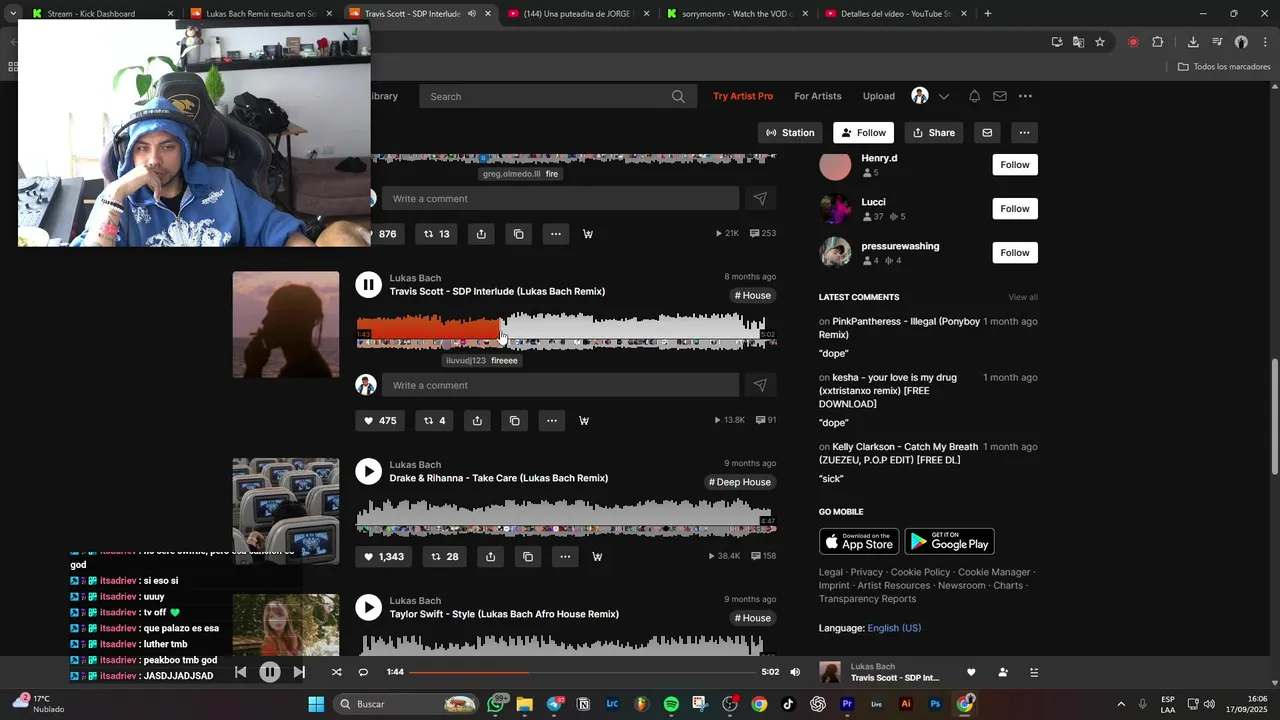Open More options on track with 876 likes

tap(555, 234)
